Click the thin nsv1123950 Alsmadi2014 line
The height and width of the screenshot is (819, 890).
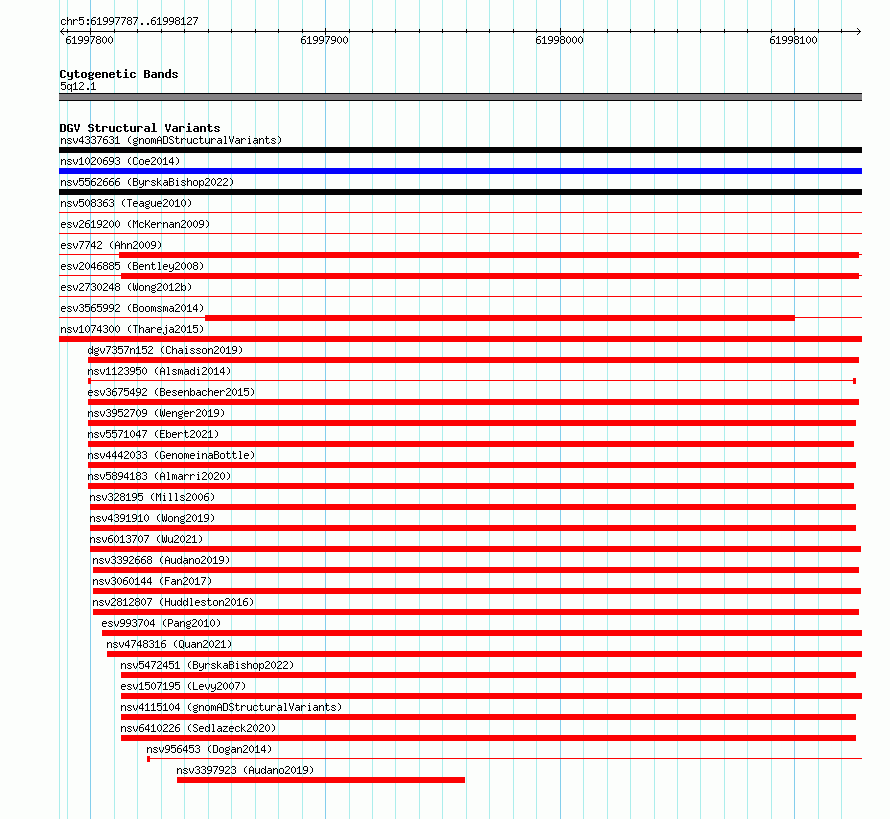tap(472, 381)
